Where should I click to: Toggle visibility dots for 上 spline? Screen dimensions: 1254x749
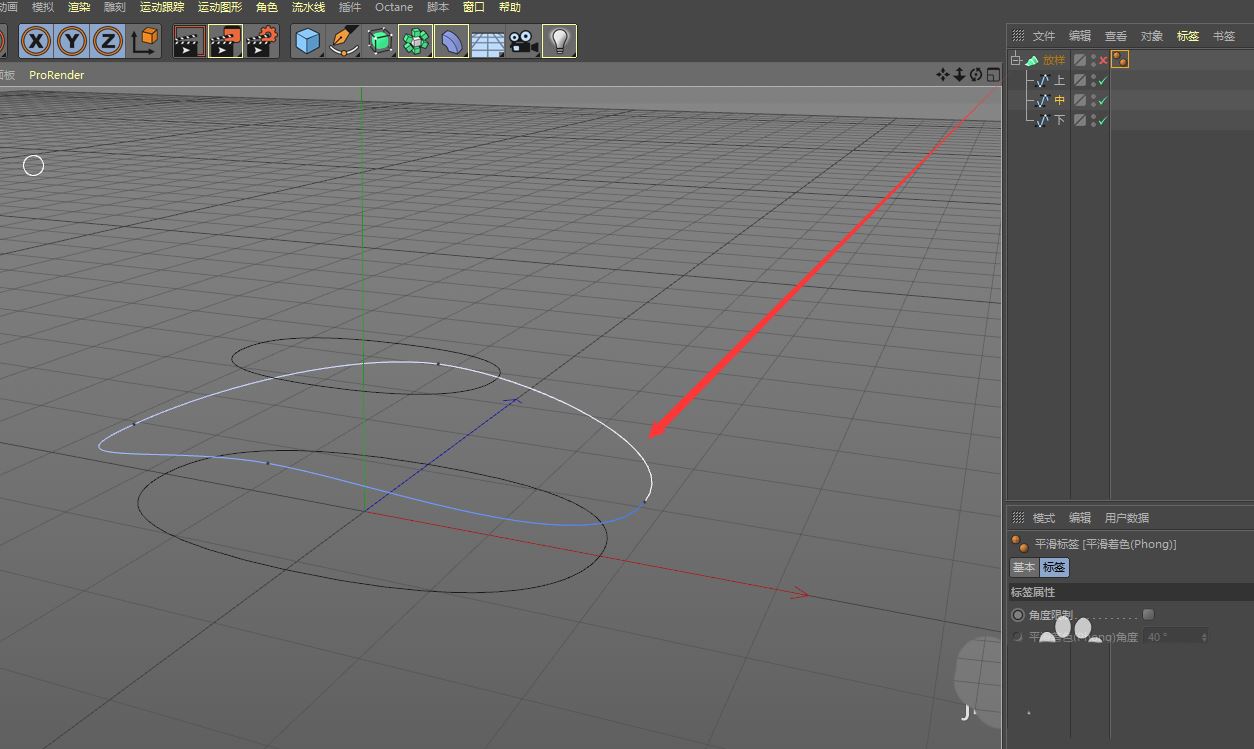click(1093, 80)
